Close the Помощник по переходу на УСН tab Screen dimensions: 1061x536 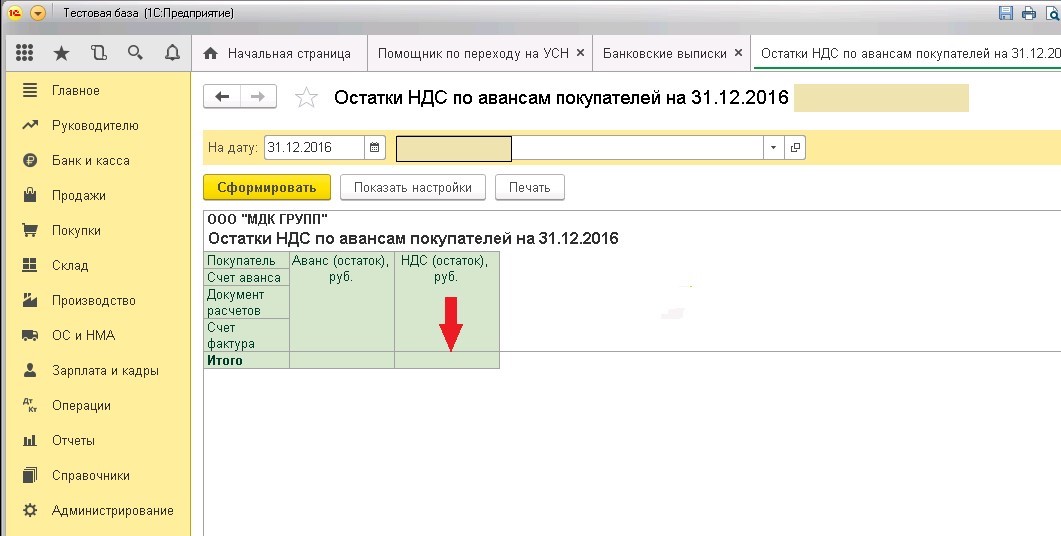[x=581, y=53]
